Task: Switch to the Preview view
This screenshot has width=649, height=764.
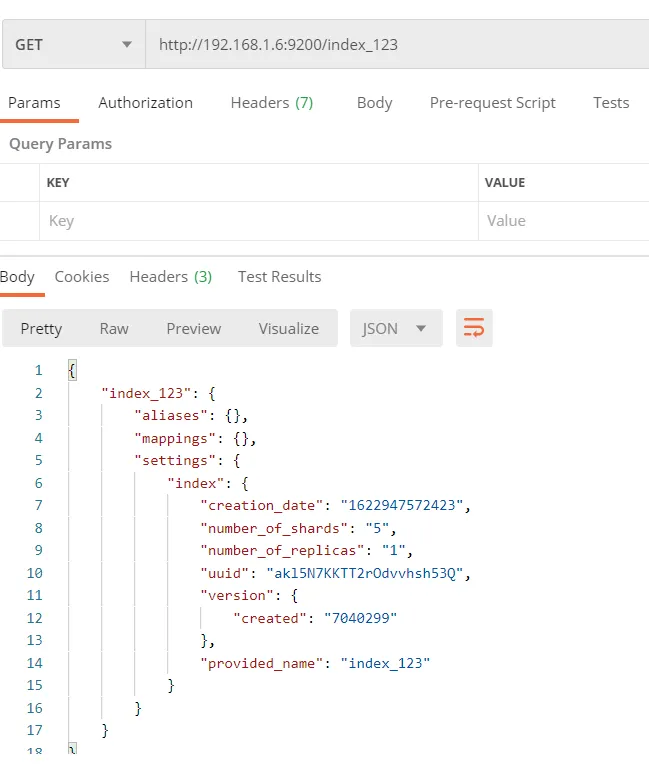Action: [193, 328]
